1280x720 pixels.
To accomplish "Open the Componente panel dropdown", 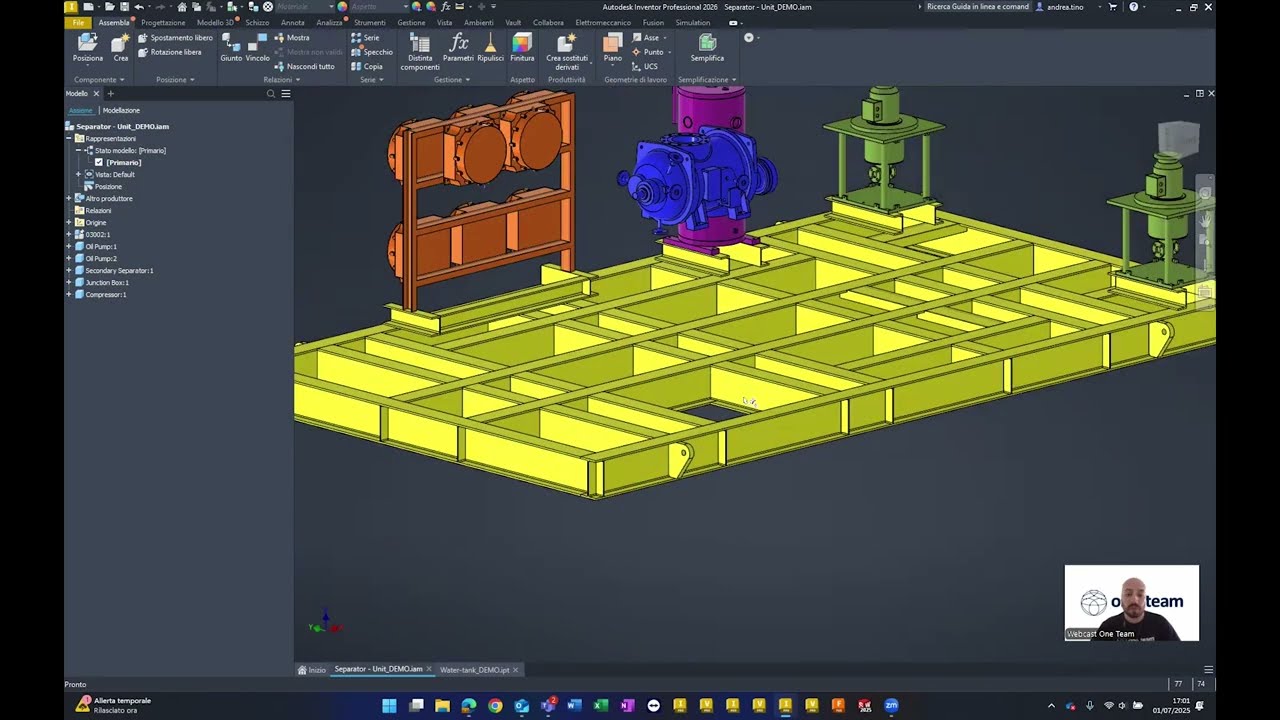I will [98, 80].
